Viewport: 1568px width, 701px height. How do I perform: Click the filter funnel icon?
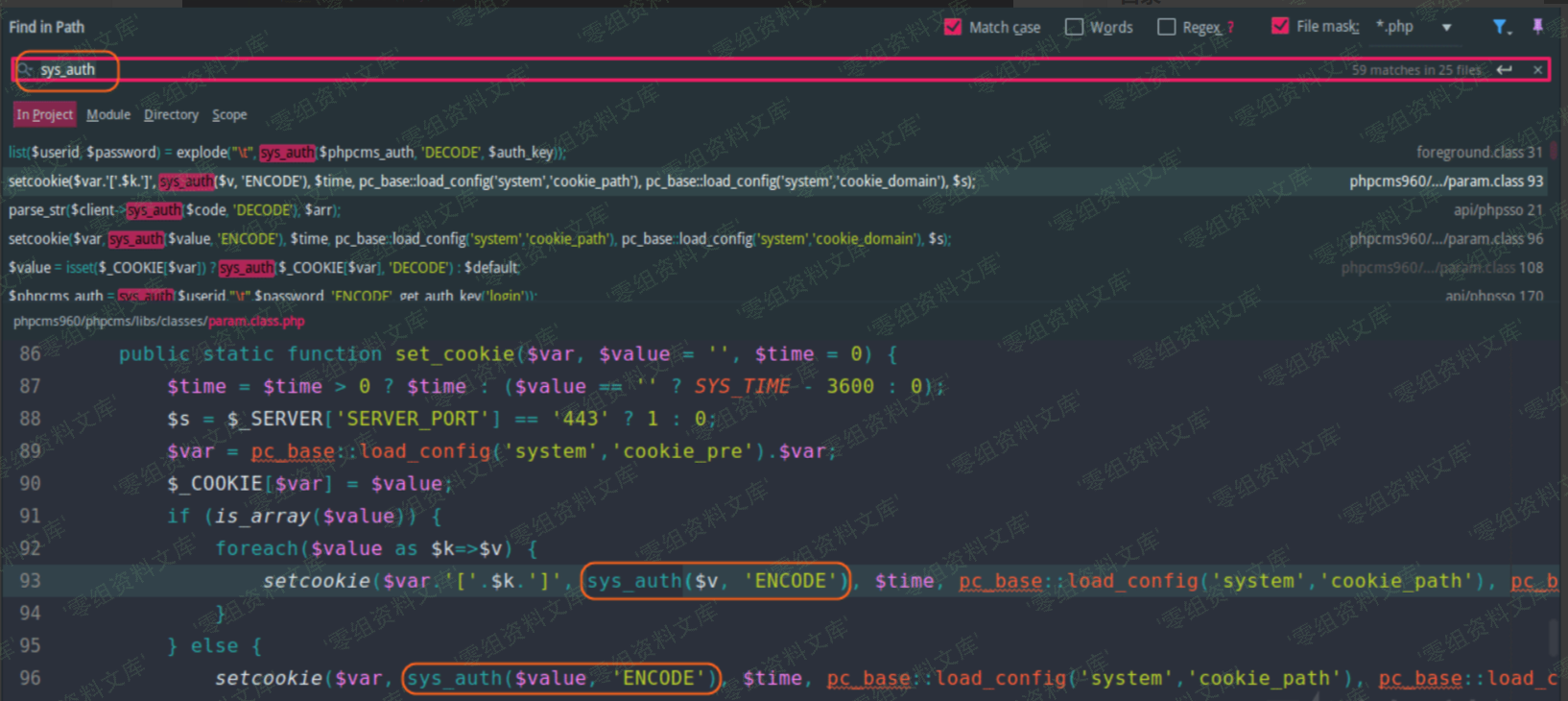pyautogui.click(x=1500, y=27)
